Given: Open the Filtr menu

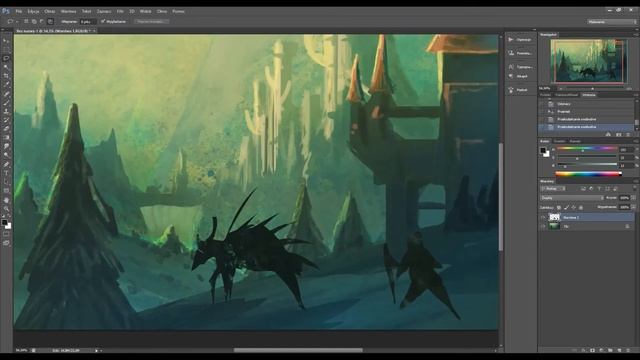Looking at the screenshot, I should [x=120, y=11].
